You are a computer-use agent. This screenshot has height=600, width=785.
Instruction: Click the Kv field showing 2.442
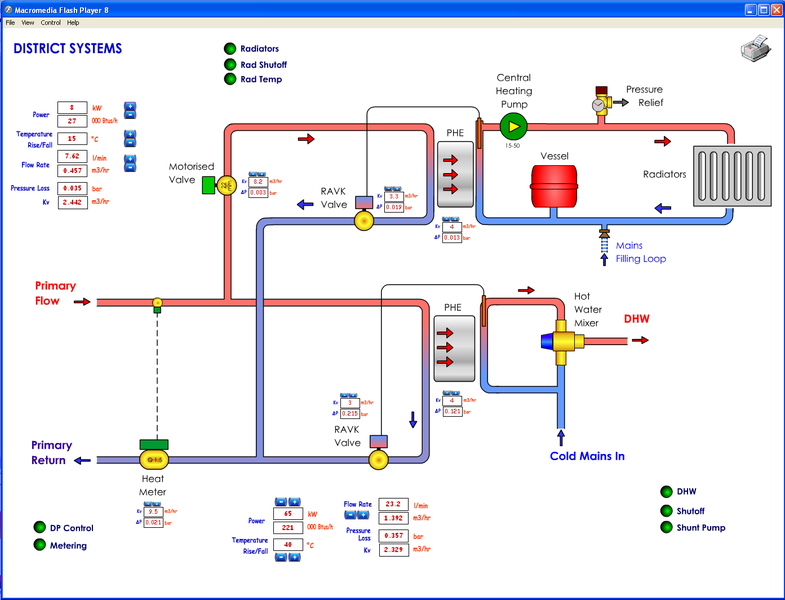[73, 202]
